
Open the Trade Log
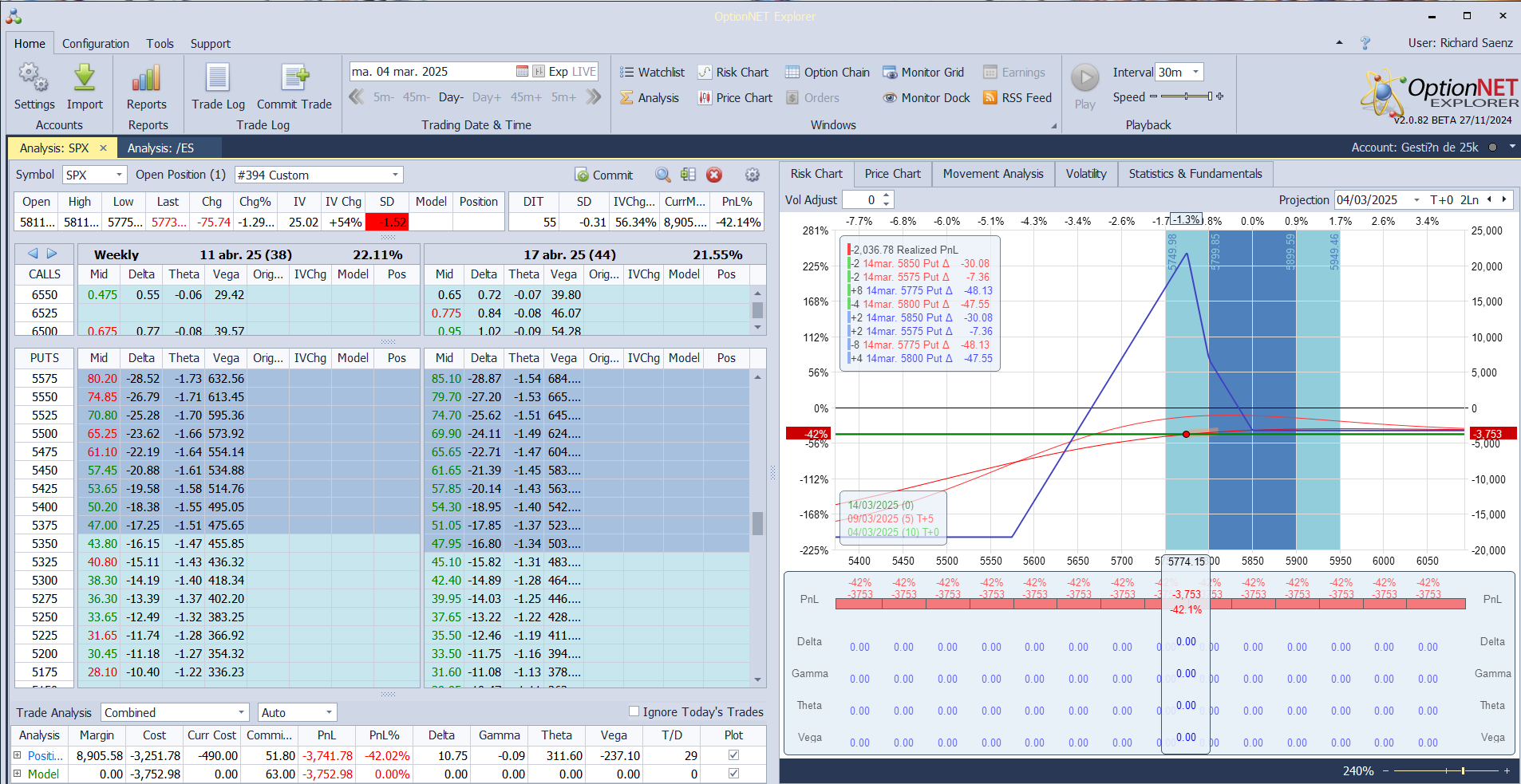(x=218, y=87)
